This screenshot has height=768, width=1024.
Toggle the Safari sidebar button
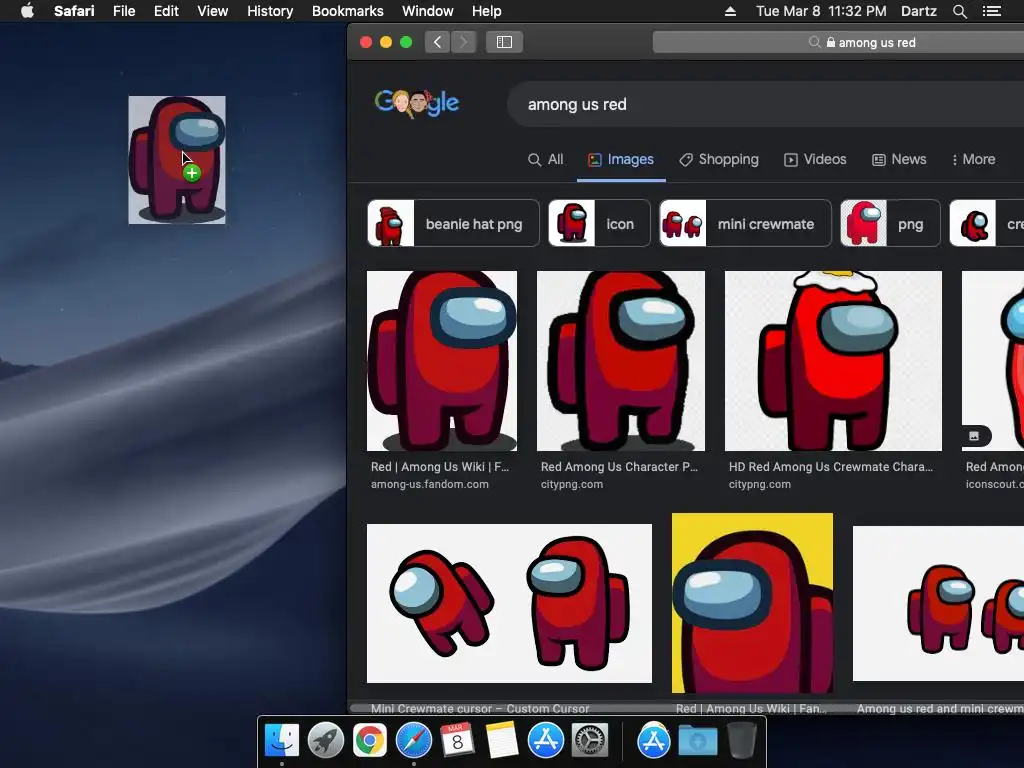click(x=504, y=42)
